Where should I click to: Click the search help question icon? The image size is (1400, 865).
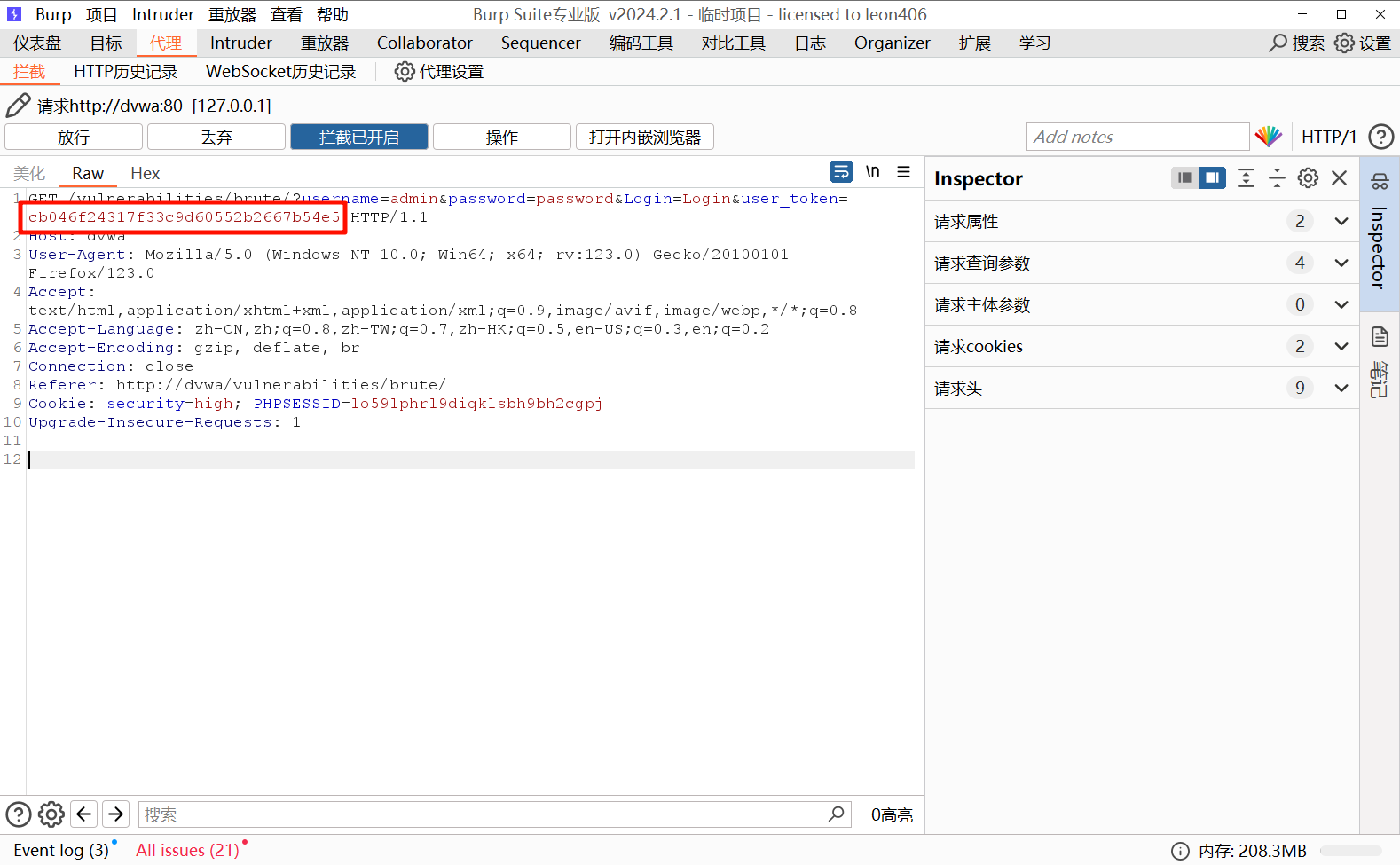click(19, 814)
